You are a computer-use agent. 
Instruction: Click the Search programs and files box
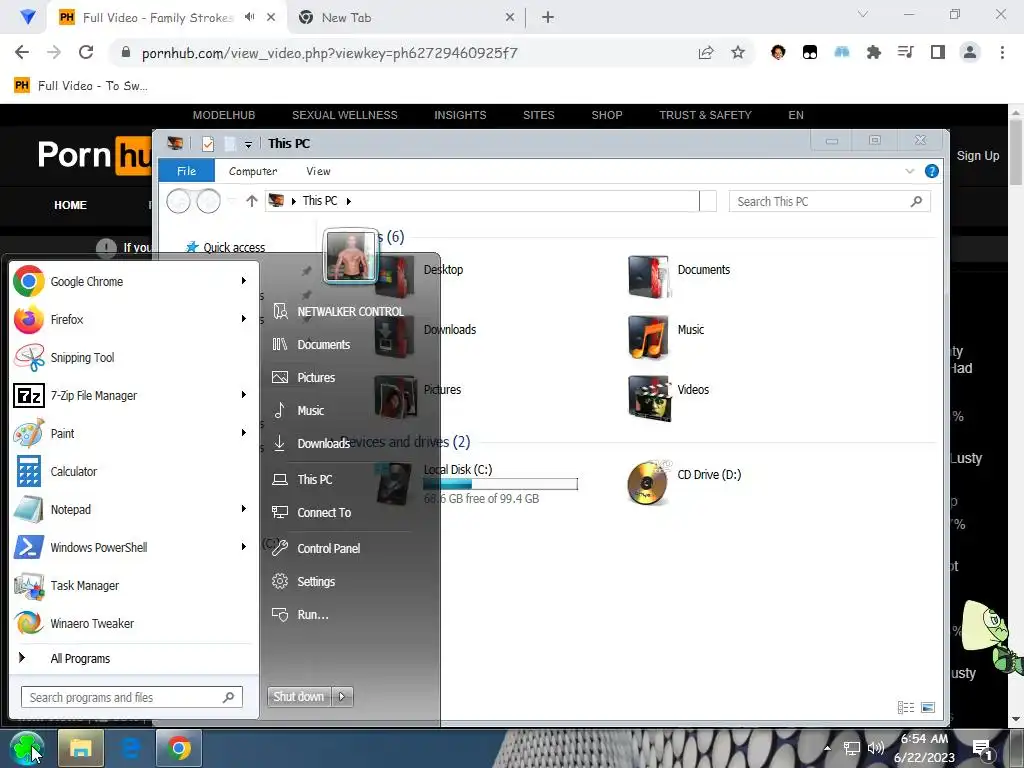(x=131, y=697)
